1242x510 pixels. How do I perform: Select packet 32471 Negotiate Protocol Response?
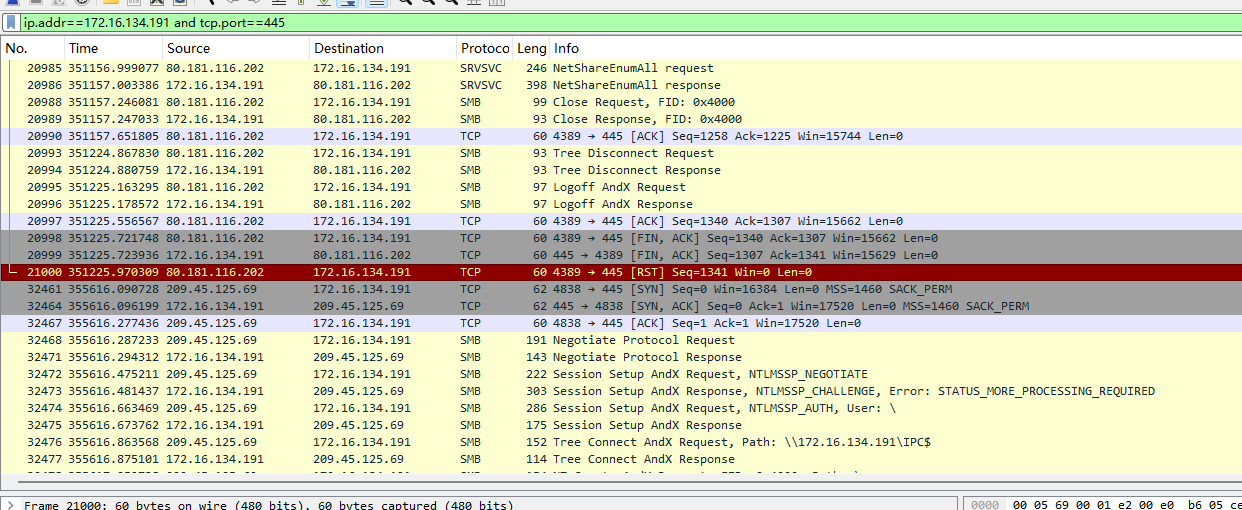pos(621,357)
